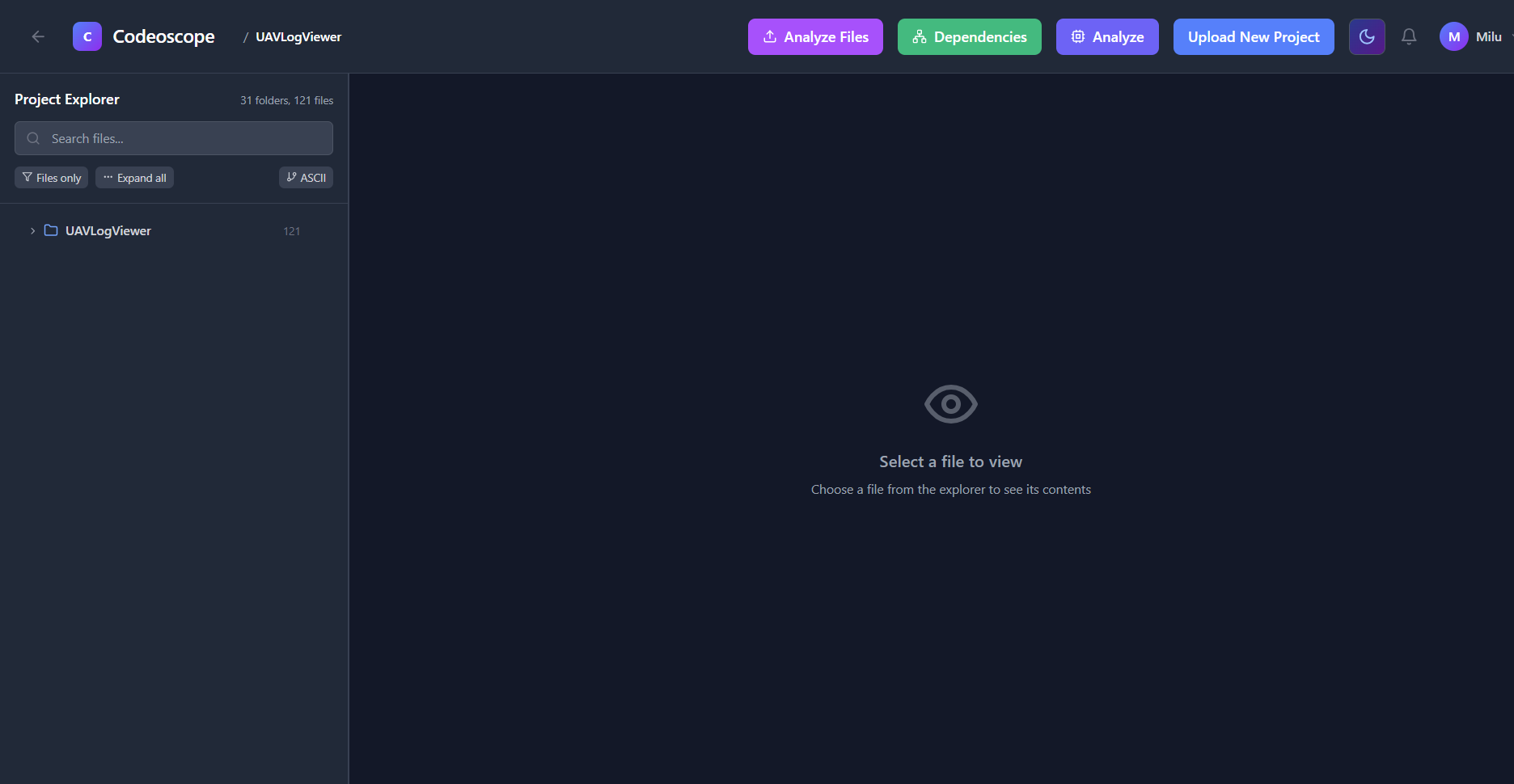Click the 121 file count badge
Viewport: 1514px width, 784px height.
pyautogui.click(x=292, y=231)
